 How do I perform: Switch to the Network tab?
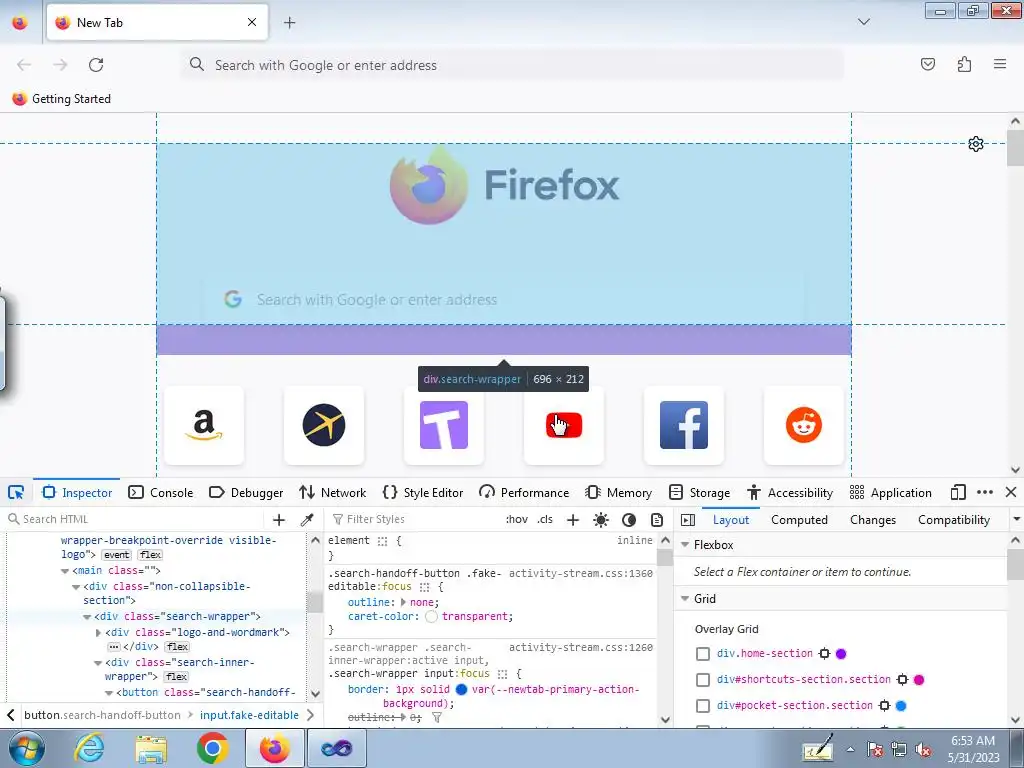pos(332,493)
